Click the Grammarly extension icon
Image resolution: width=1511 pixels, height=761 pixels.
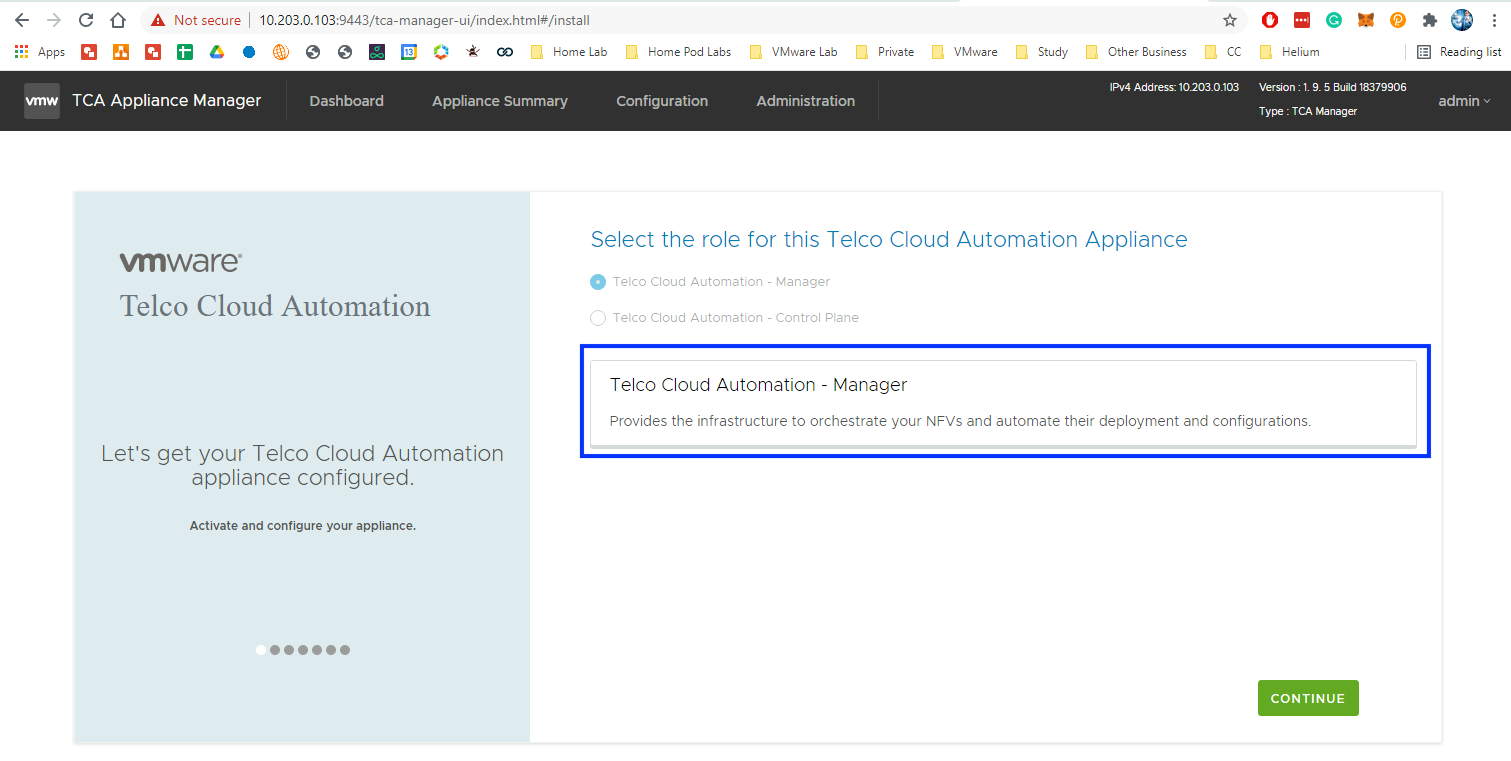point(1333,20)
